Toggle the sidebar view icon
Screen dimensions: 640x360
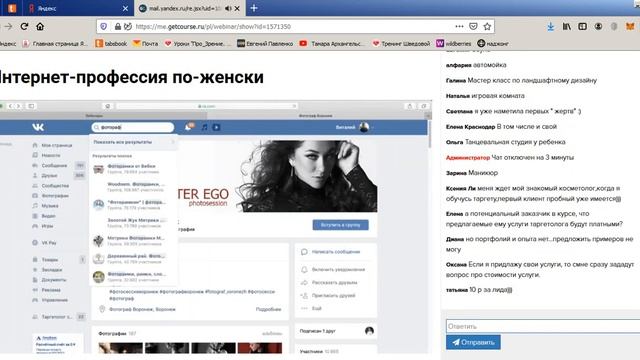pyautogui.click(x=582, y=27)
